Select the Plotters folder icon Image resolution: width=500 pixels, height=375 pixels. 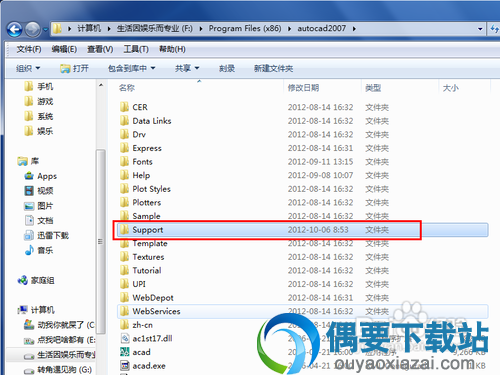coord(124,202)
